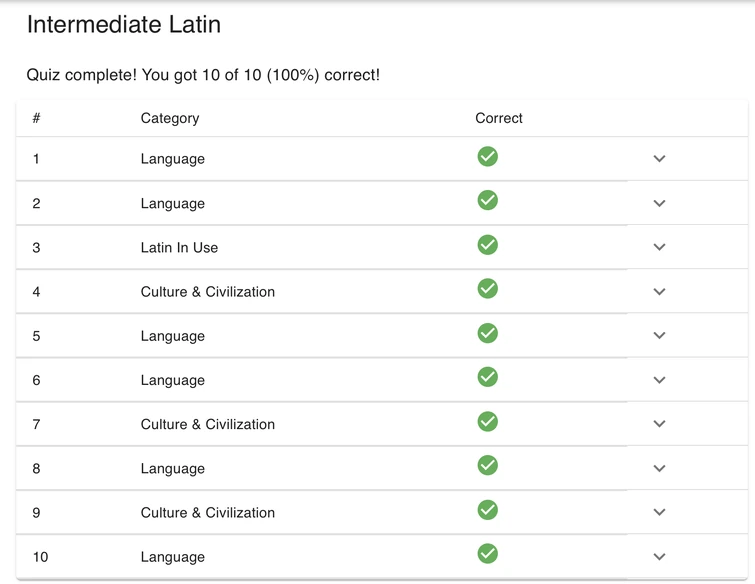Click the green checkmark in row 2
Viewport: 755px width, 584px height.
point(487,201)
